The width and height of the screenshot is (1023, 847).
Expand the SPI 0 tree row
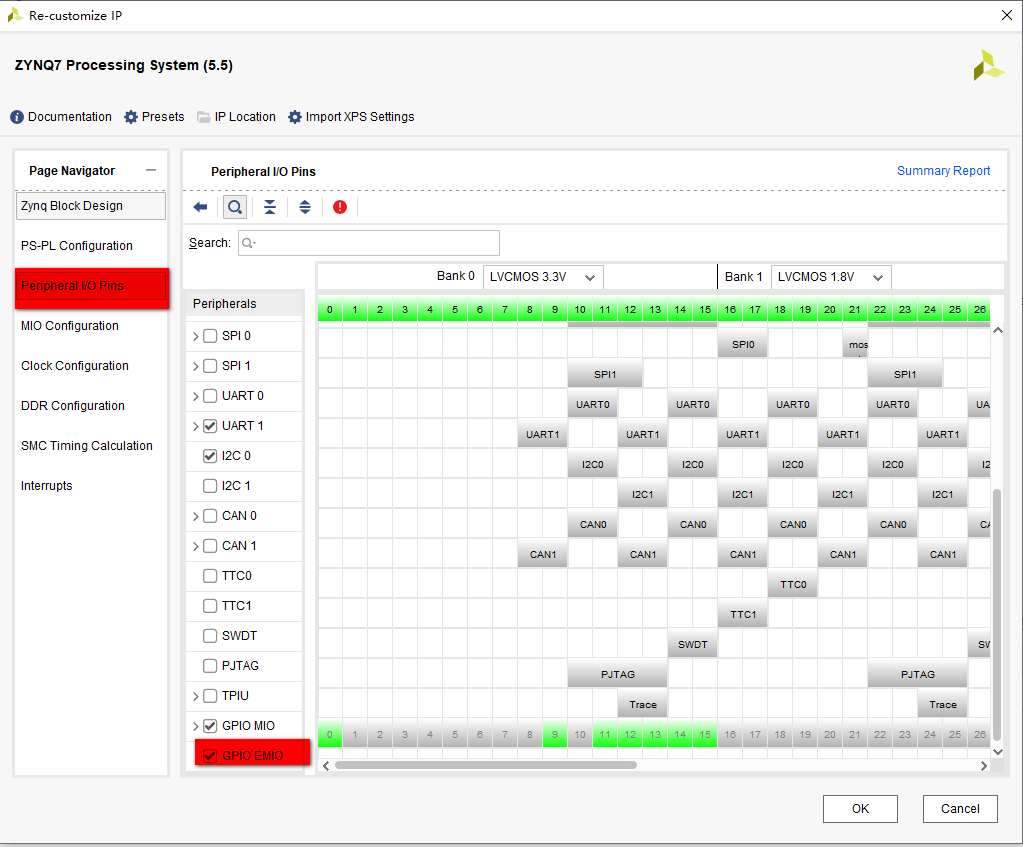(195, 336)
